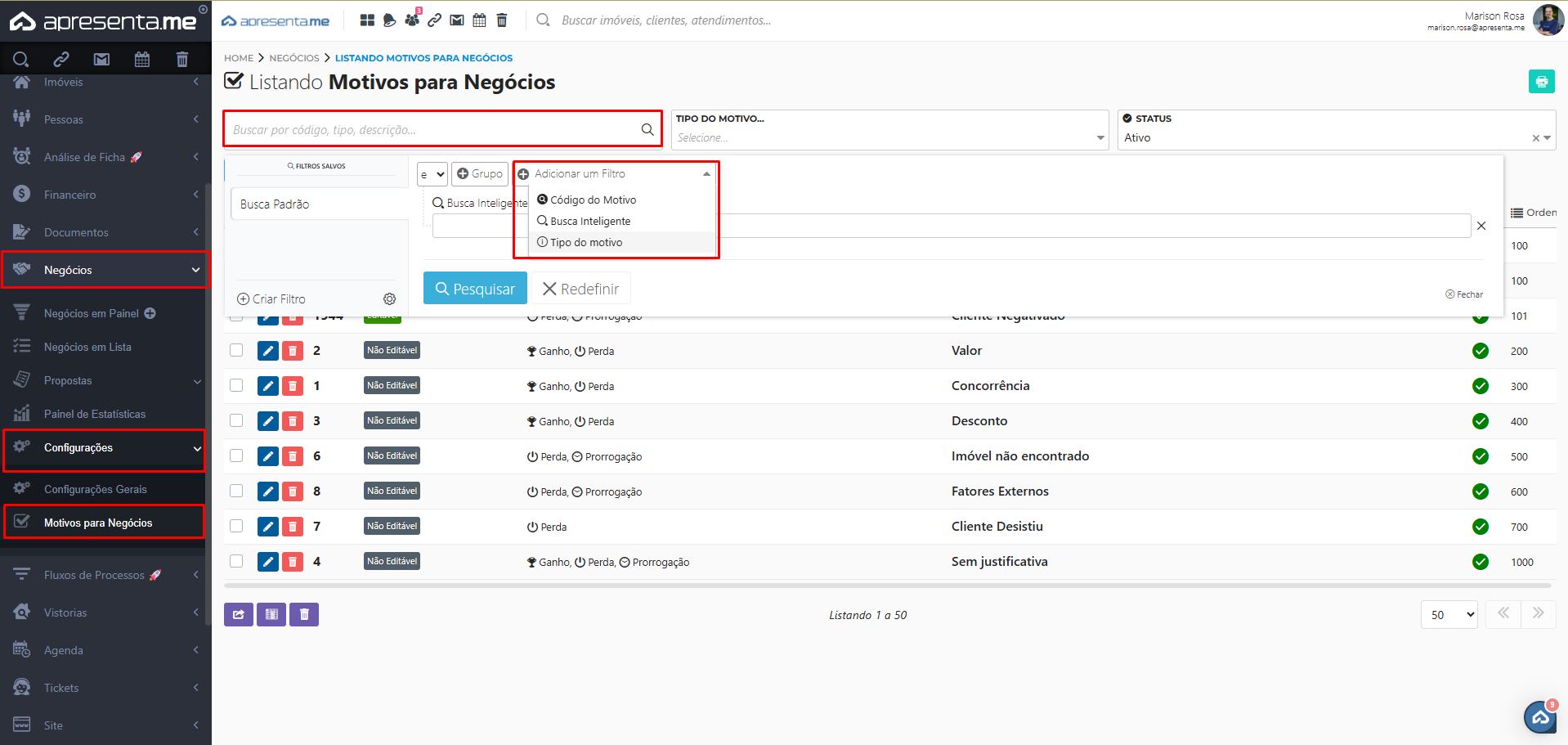Viewport: 1568px width, 745px height.
Task: Click the Pesquisar button
Action: (x=475, y=289)
